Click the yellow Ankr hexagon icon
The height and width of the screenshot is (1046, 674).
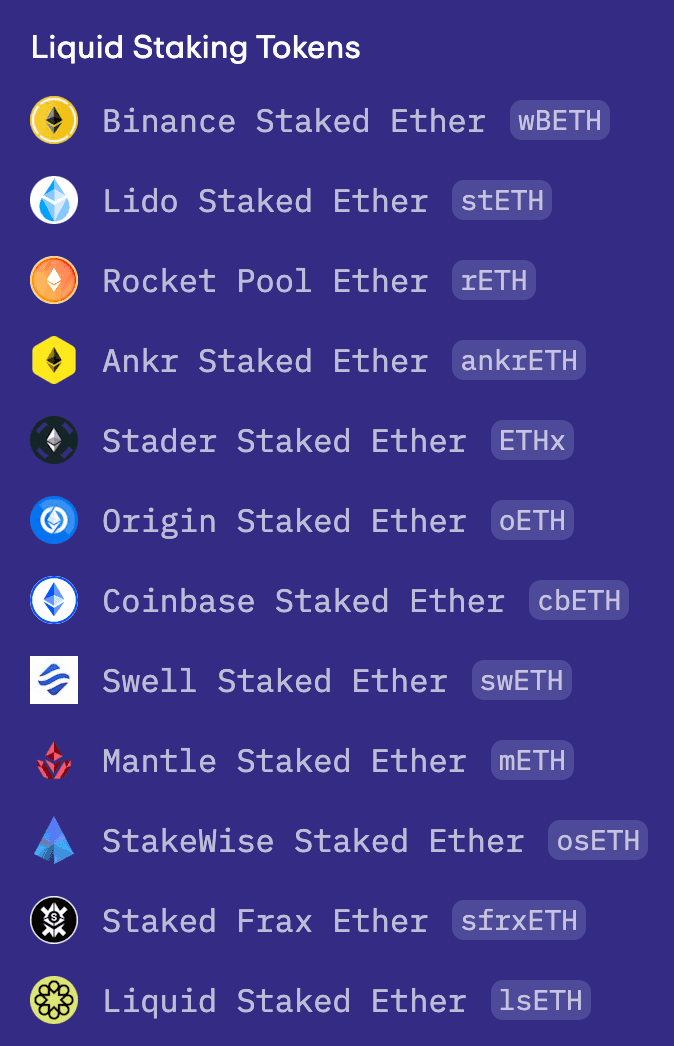click(54, 361)
